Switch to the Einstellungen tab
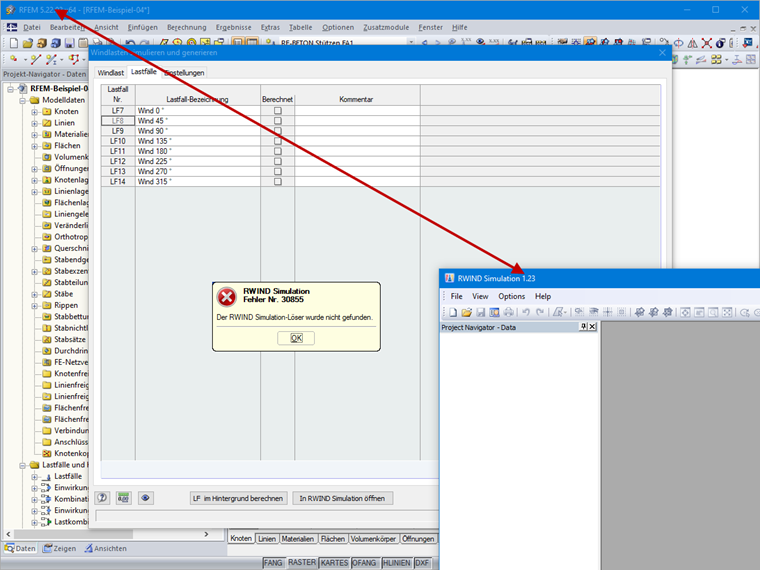This screenshot has height=570, width=760. point(184,73)
